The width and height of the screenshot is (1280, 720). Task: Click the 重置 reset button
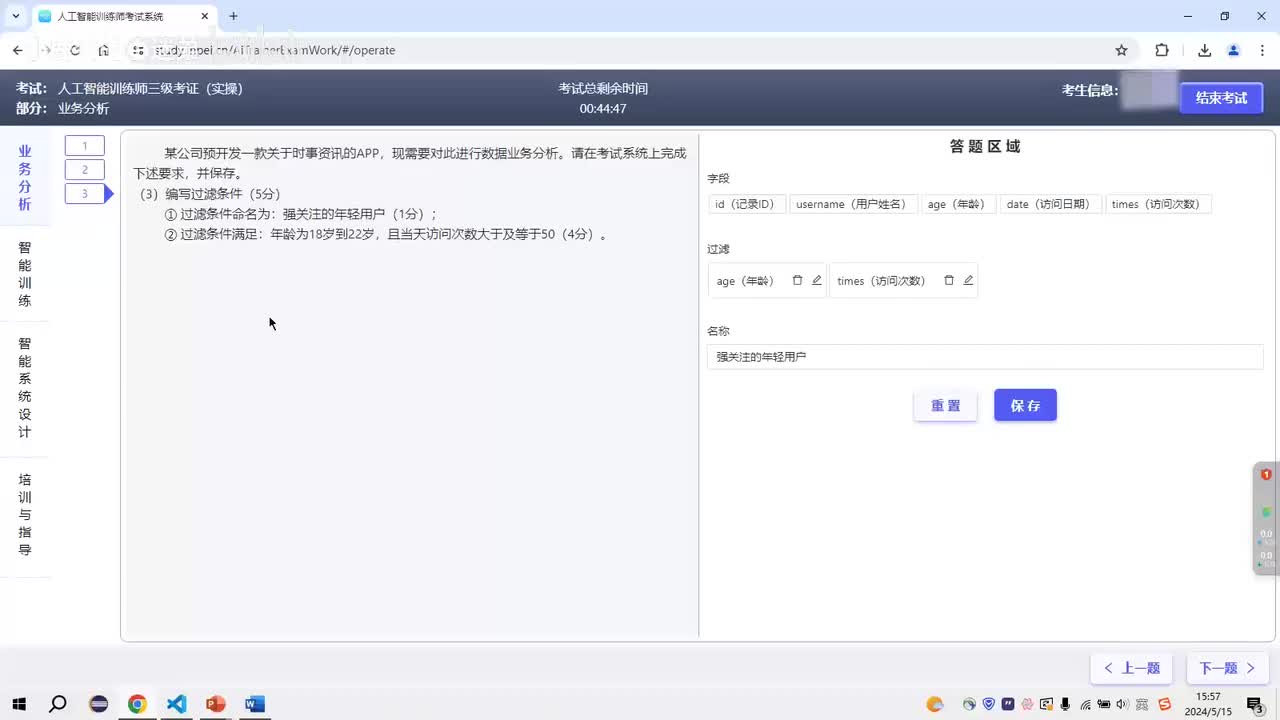[945, 405]
